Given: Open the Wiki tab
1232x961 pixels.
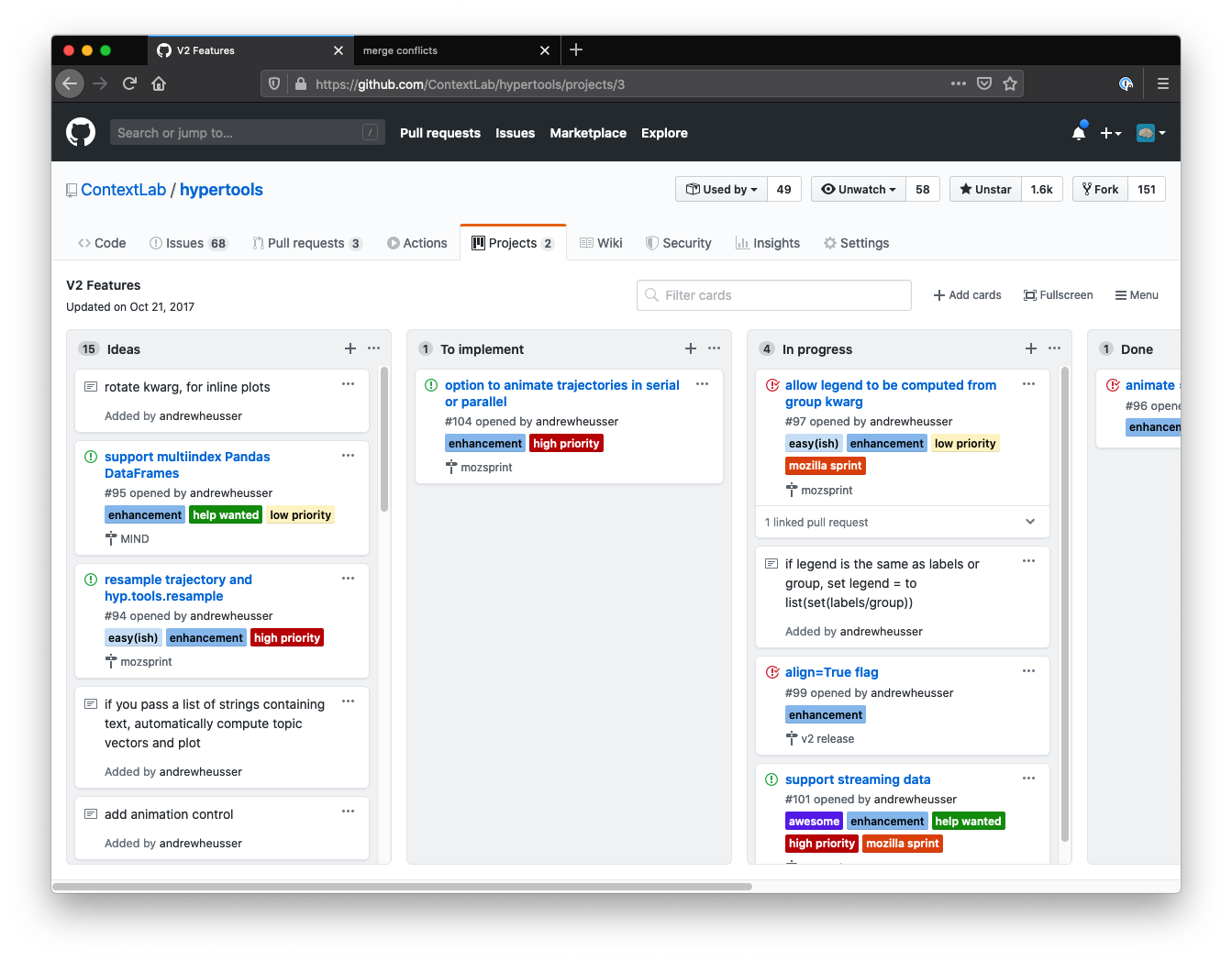Looking at the screenshot, I should coord(601,243).
